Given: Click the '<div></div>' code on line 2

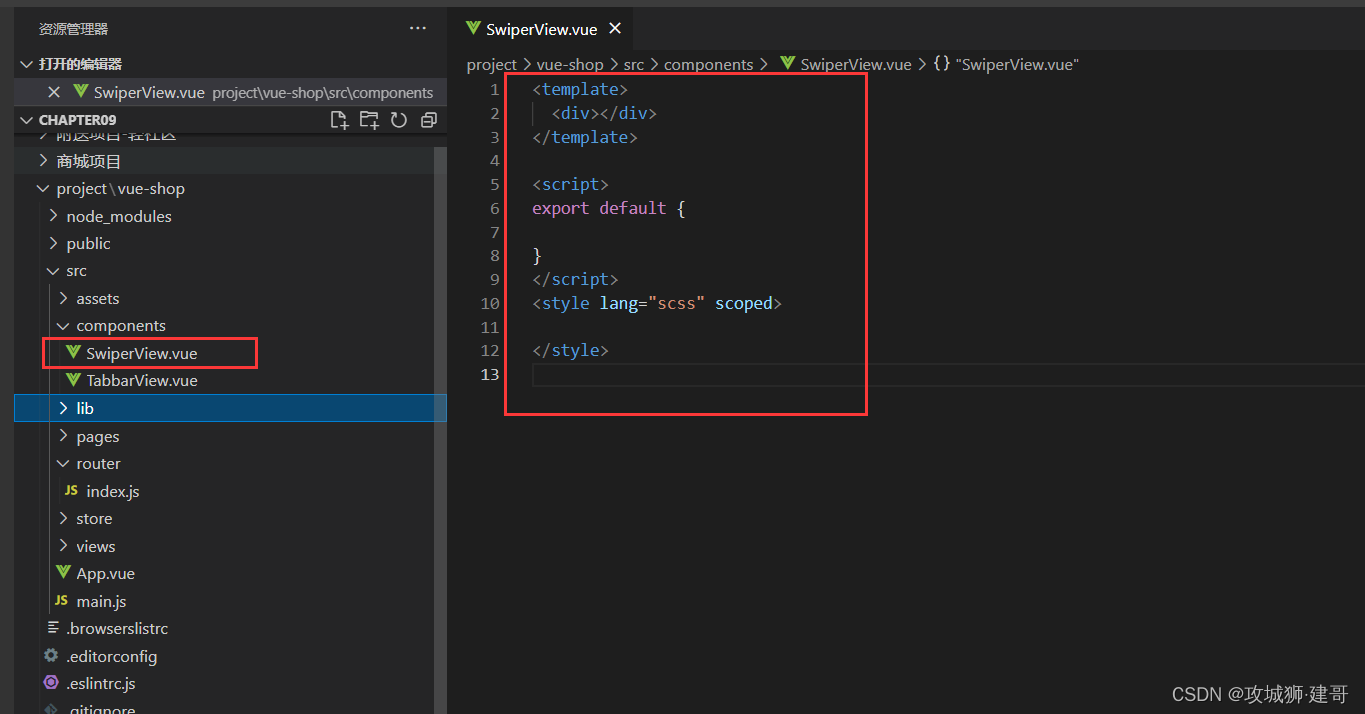Looking at the screenshot, I should [x=604, y=113].
